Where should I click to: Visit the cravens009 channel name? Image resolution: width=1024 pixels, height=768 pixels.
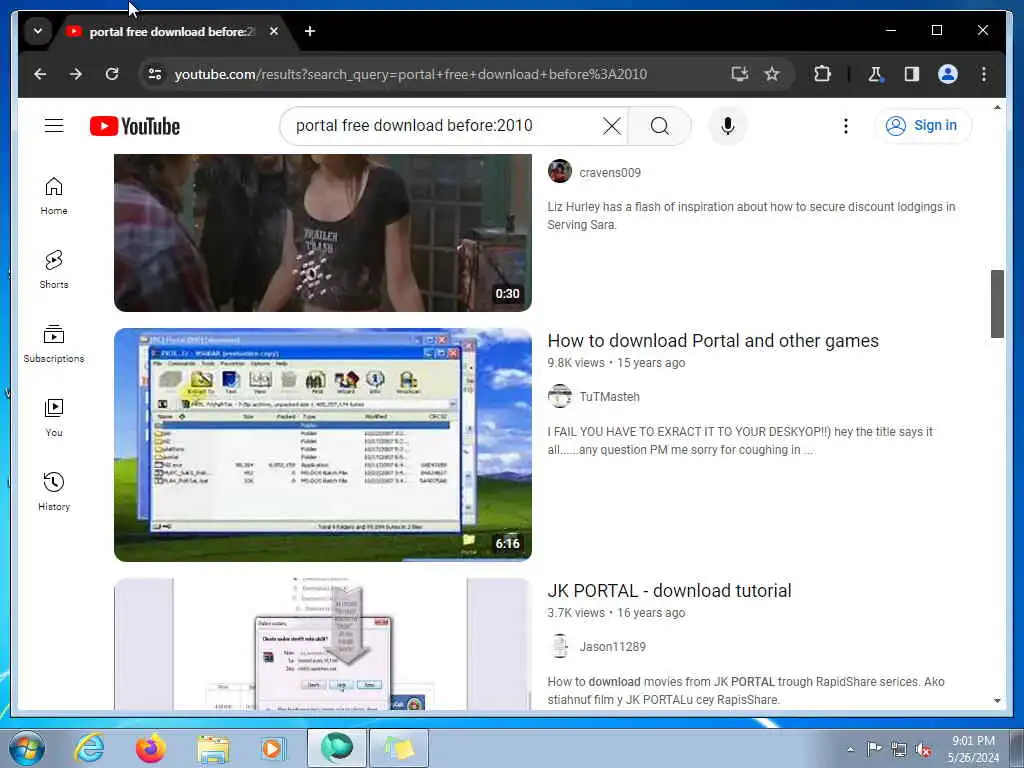tap(610, 172)
